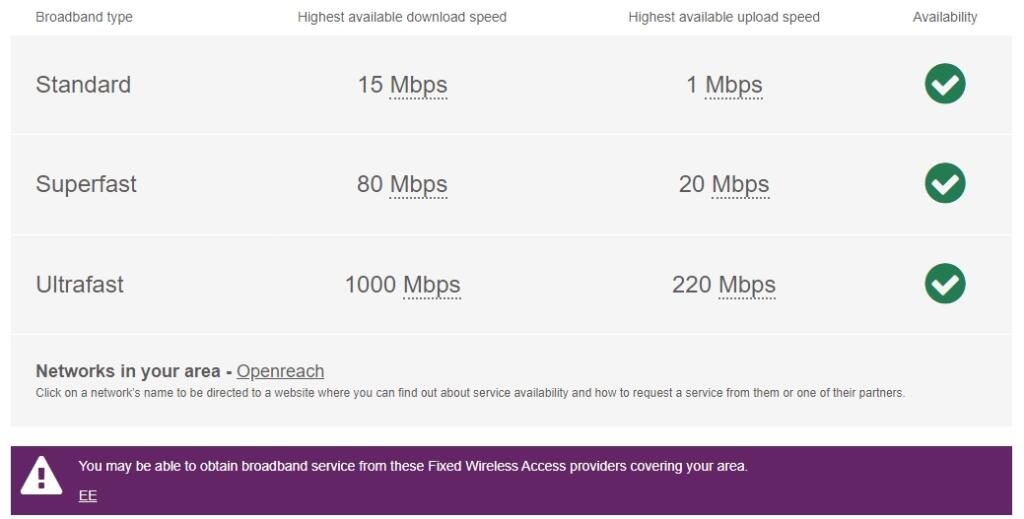This screenshot has height=519, width=1024.
Task: Click the Ultrafast availability green checkmark icon
Action: [945, 284]
